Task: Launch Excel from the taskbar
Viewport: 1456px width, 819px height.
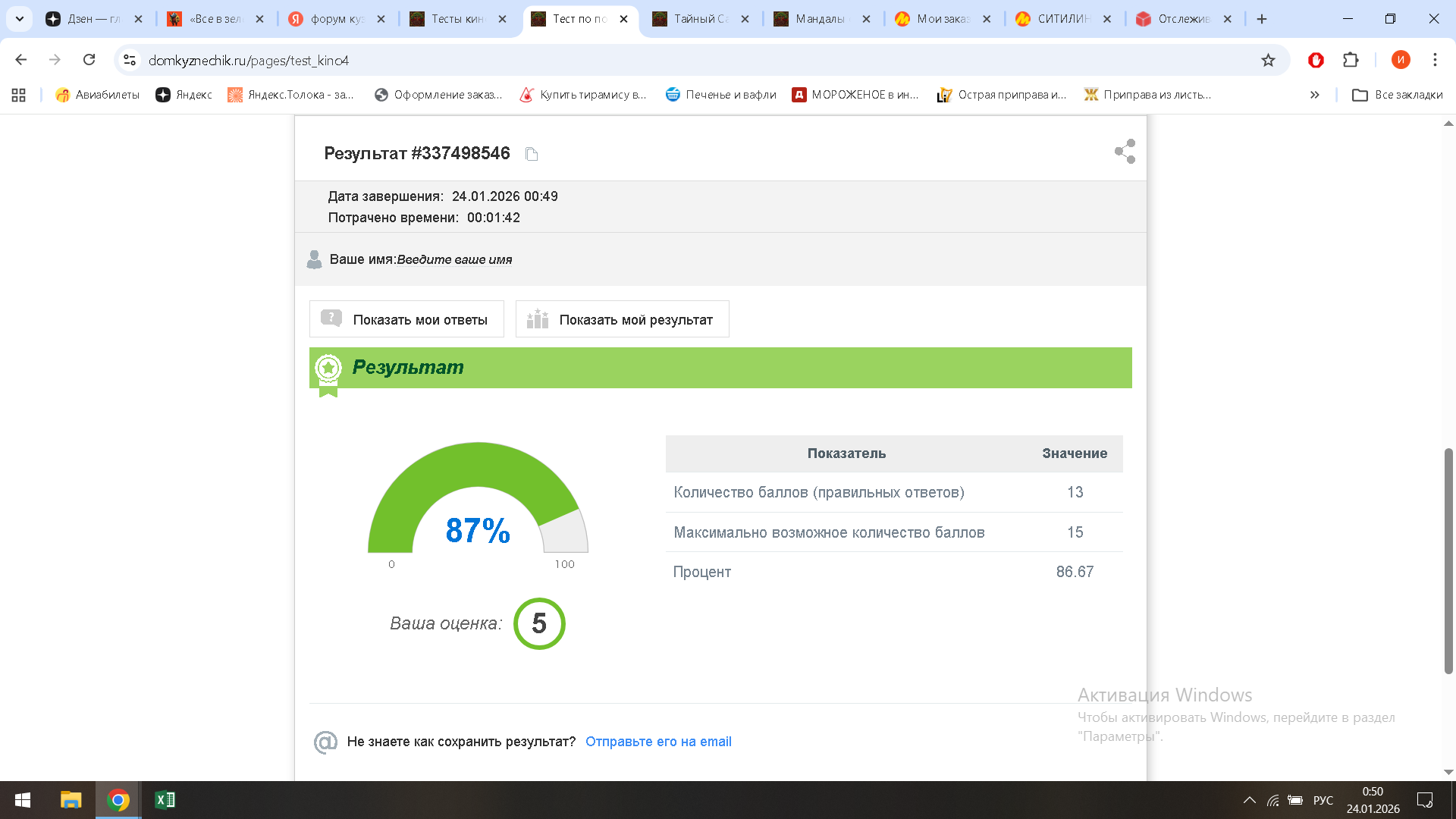Action: coord(164,800)
